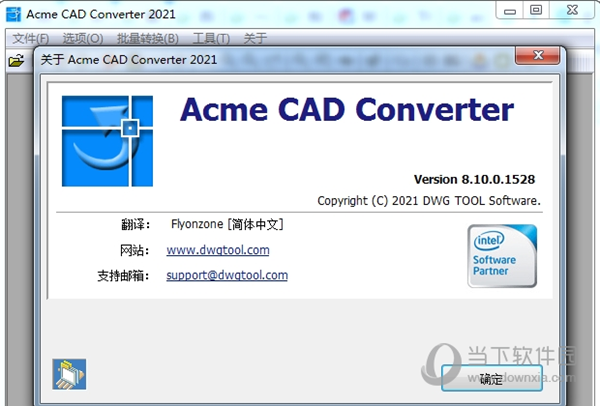Click the Version 8.10.0.1528 text
Screen dimensions: 600x406
(474, 179)
